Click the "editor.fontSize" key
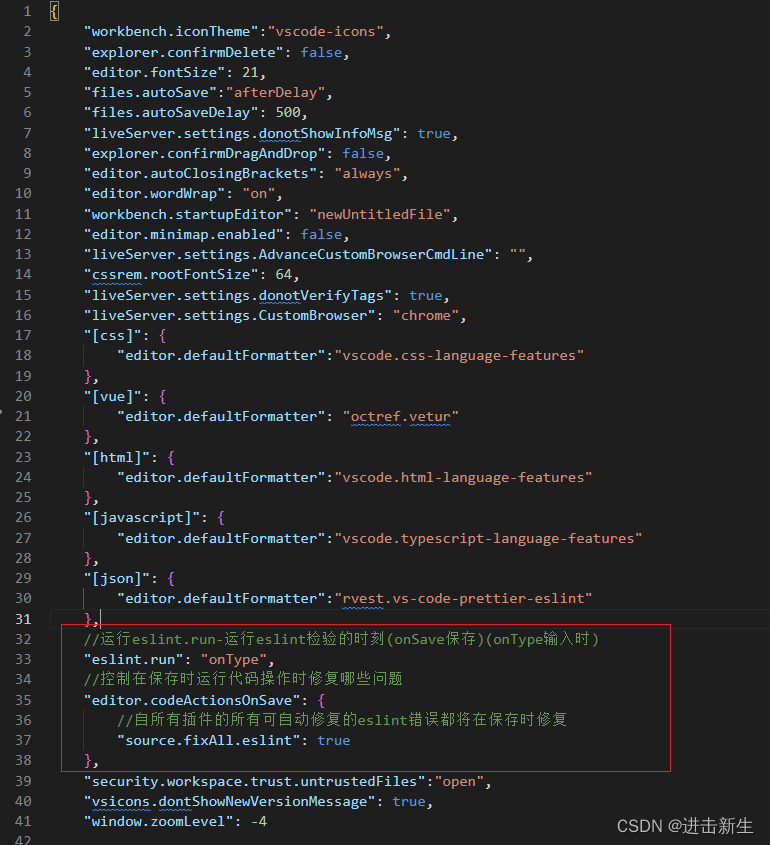 pyautogui.click(x=154, y=72)
